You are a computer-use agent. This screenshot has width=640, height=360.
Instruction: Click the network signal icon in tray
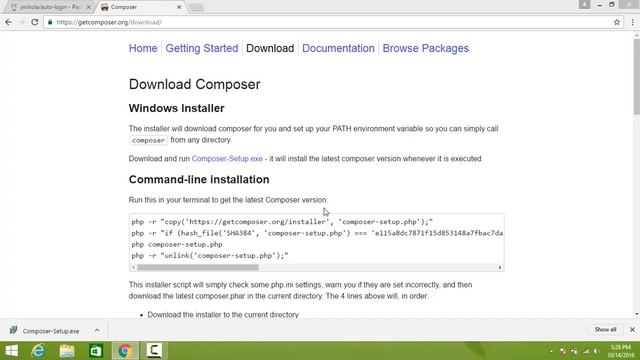click(x=586, y=351)
